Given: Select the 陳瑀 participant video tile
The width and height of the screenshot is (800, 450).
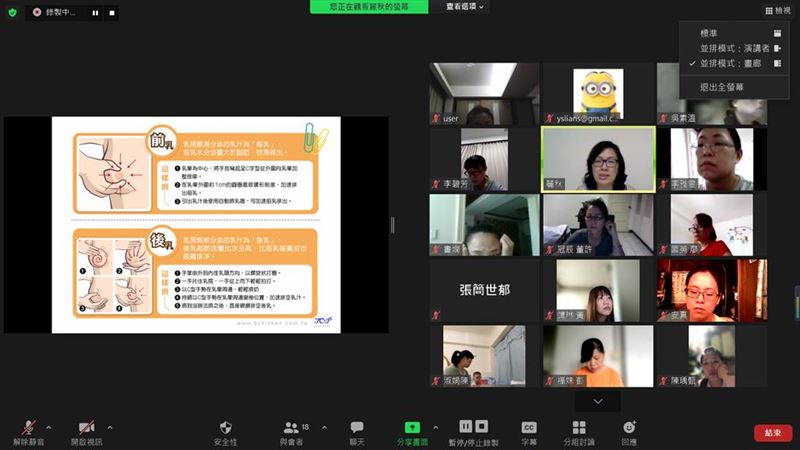Looking at the screenshot, I should [x=712, y=356].
